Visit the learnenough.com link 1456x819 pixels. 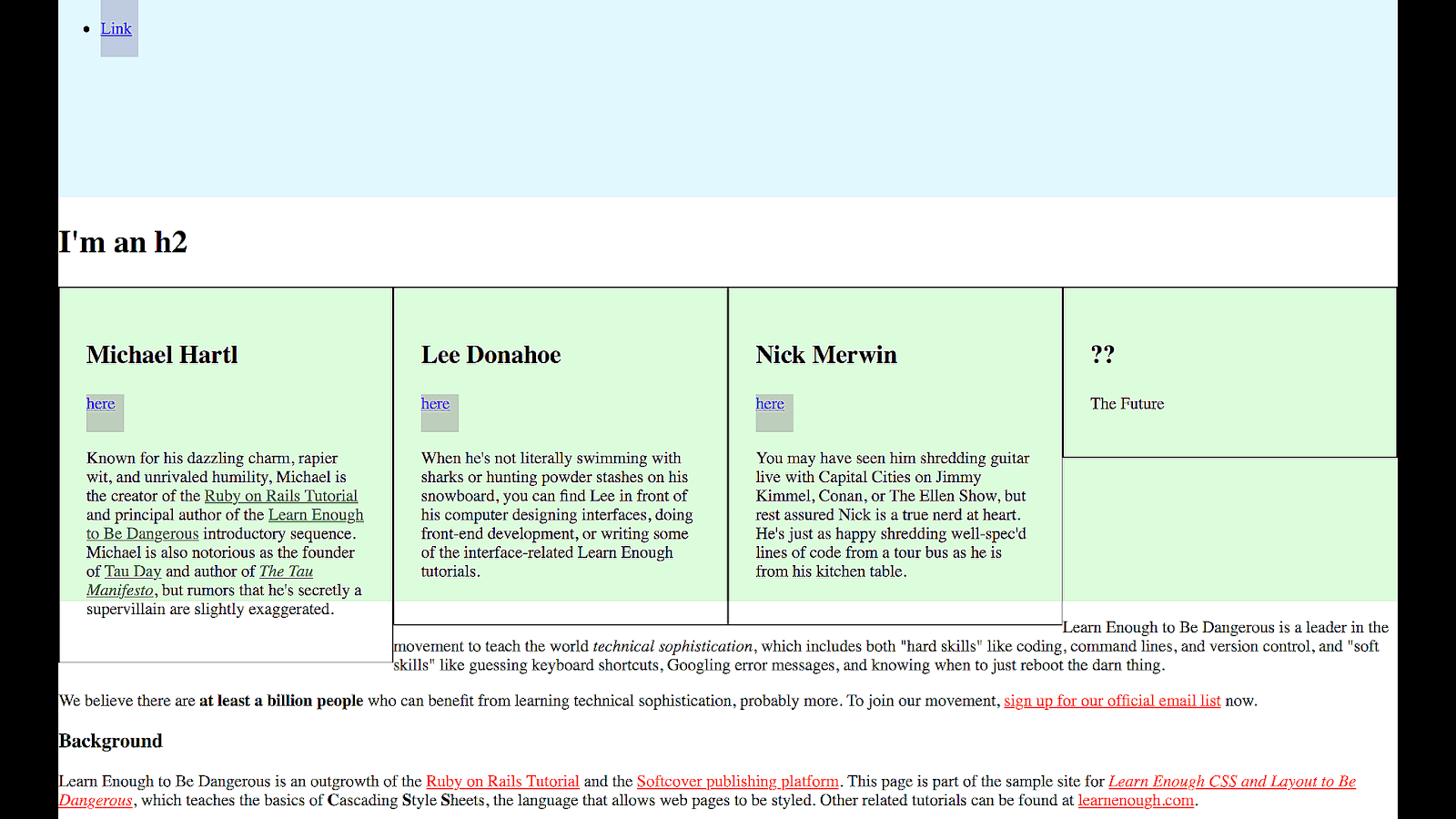click(1136, 800)
